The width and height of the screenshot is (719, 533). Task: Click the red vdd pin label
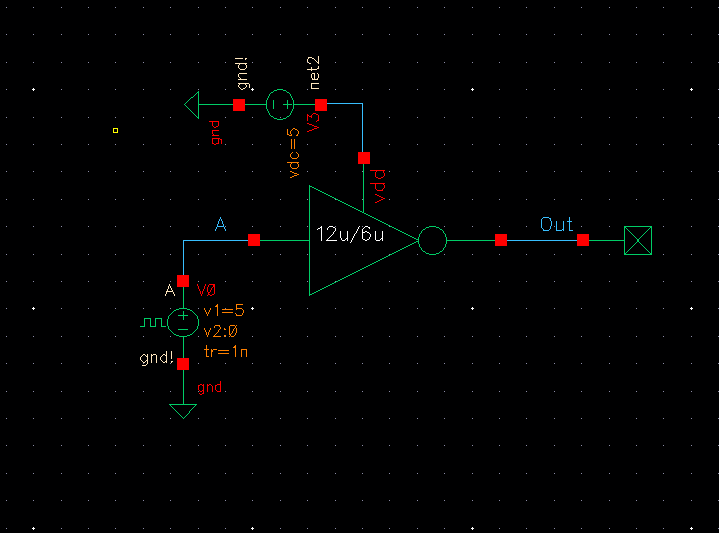pyautogui.click(x=380, y=186)
